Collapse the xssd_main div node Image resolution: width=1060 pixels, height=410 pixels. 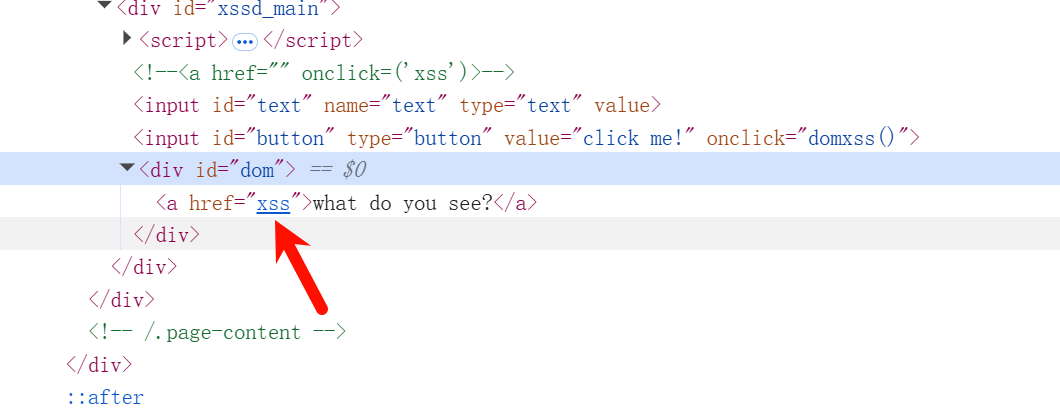pos(104,5)
